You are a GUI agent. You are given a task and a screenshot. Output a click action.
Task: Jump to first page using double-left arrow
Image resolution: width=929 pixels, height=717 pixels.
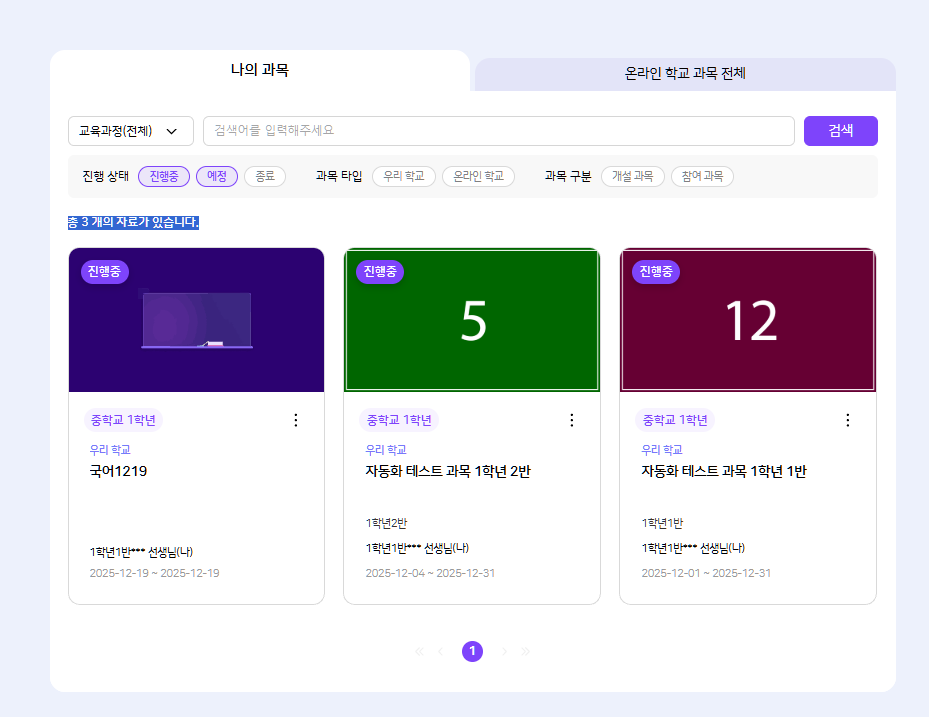pyautogui.click(x=419, y=652)
